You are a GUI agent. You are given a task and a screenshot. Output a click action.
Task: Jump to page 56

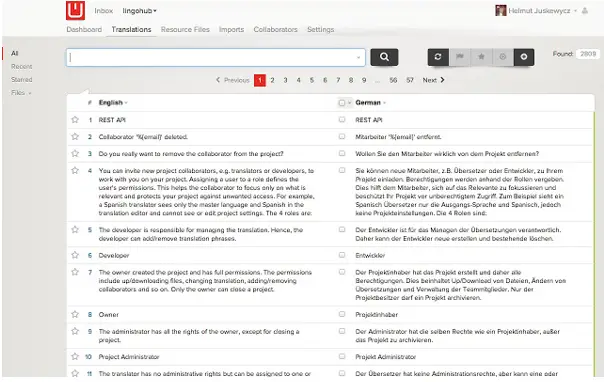(393, 80)
